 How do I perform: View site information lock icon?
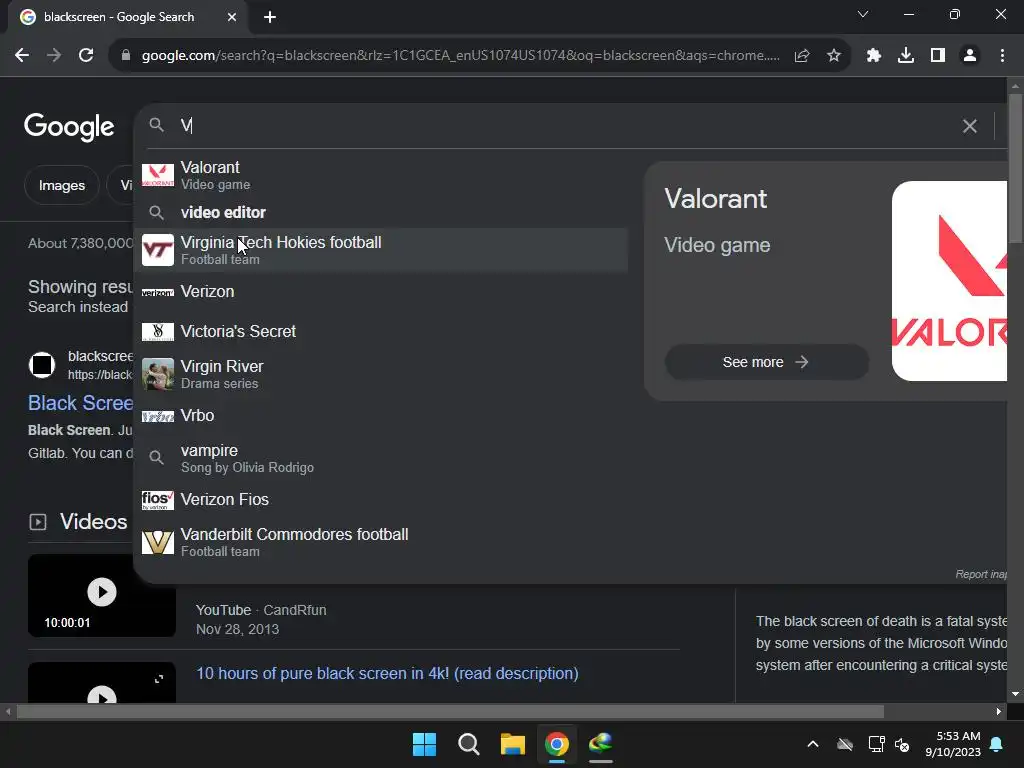[x=126, y=56]
